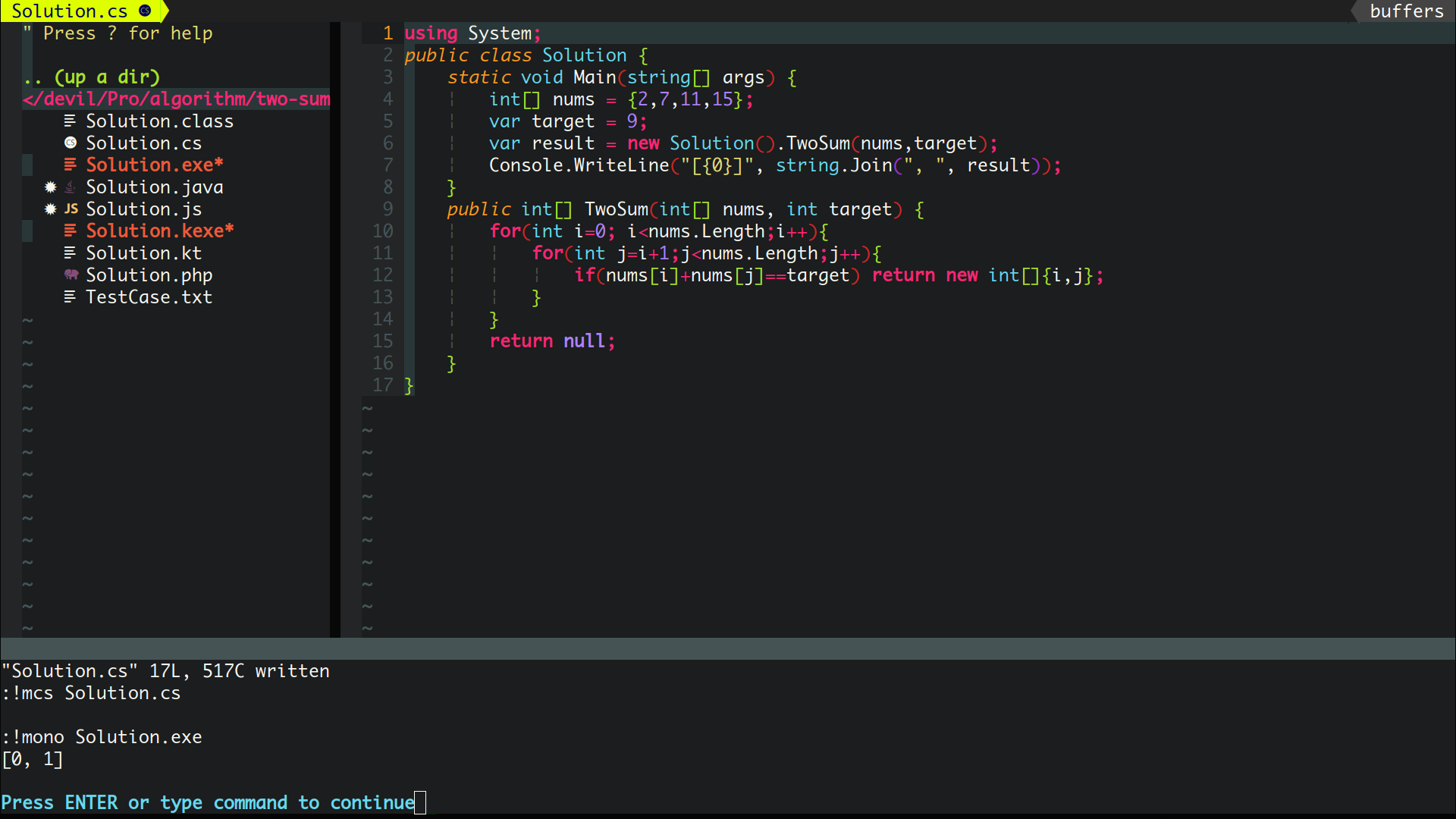Click the text file icon beside TestCase.txt
This screenshot has width=1456, height=819.
coord(70,297)
